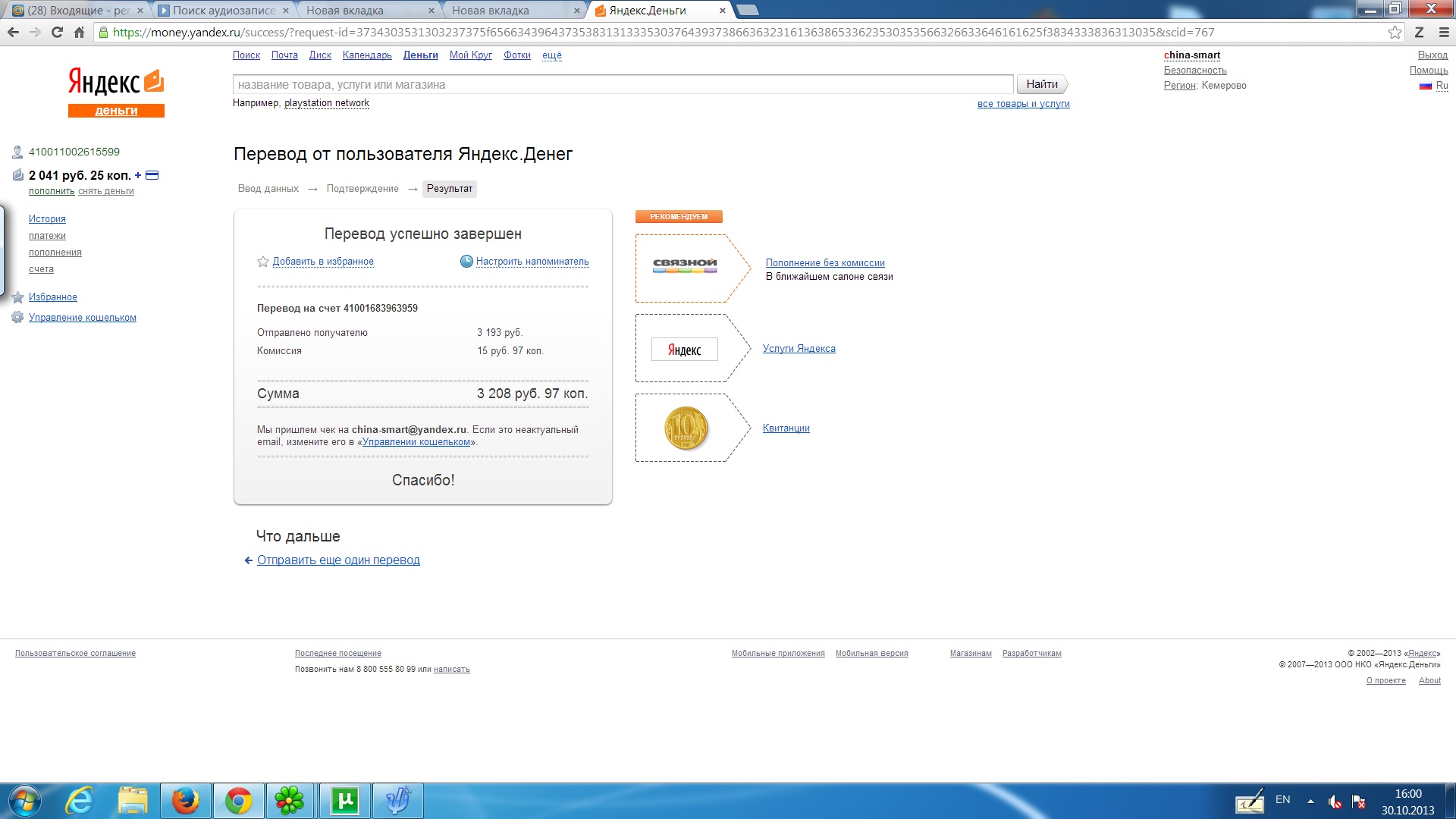
Task: Click Отправить еще один перевод link
Action: click(338, 560)
